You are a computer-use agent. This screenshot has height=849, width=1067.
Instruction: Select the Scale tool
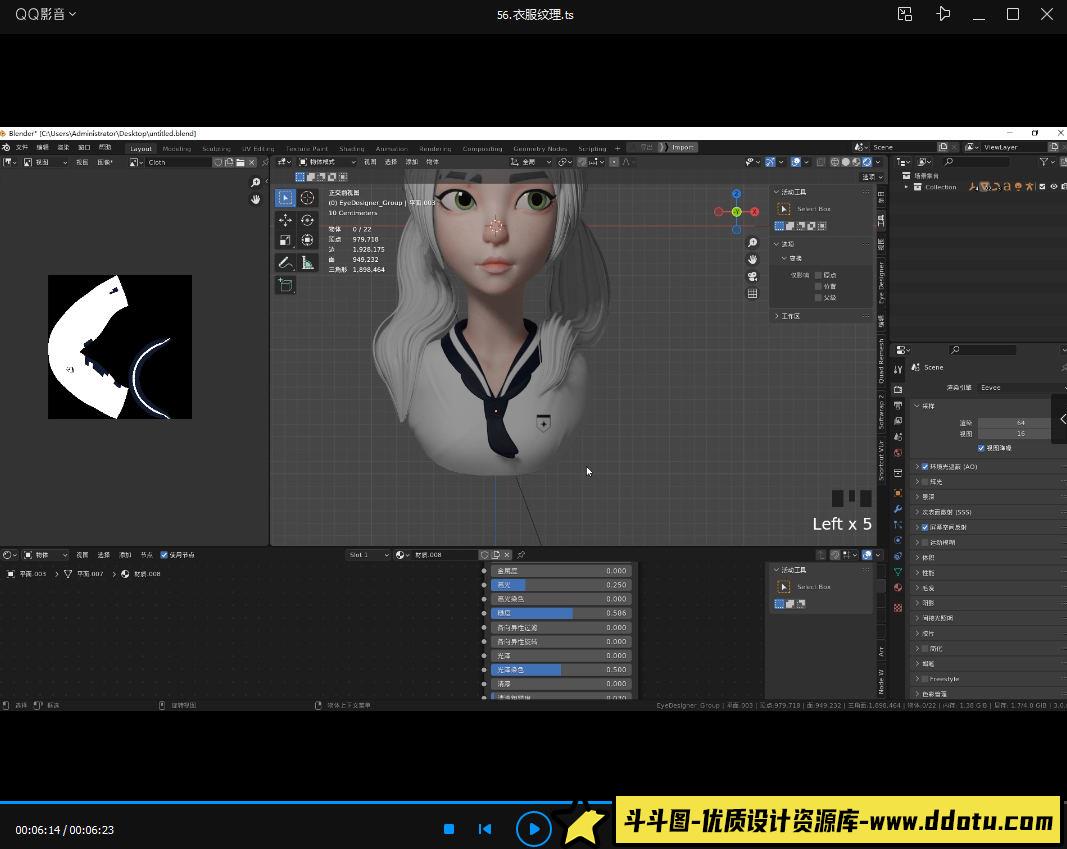(x=285, y=240)
